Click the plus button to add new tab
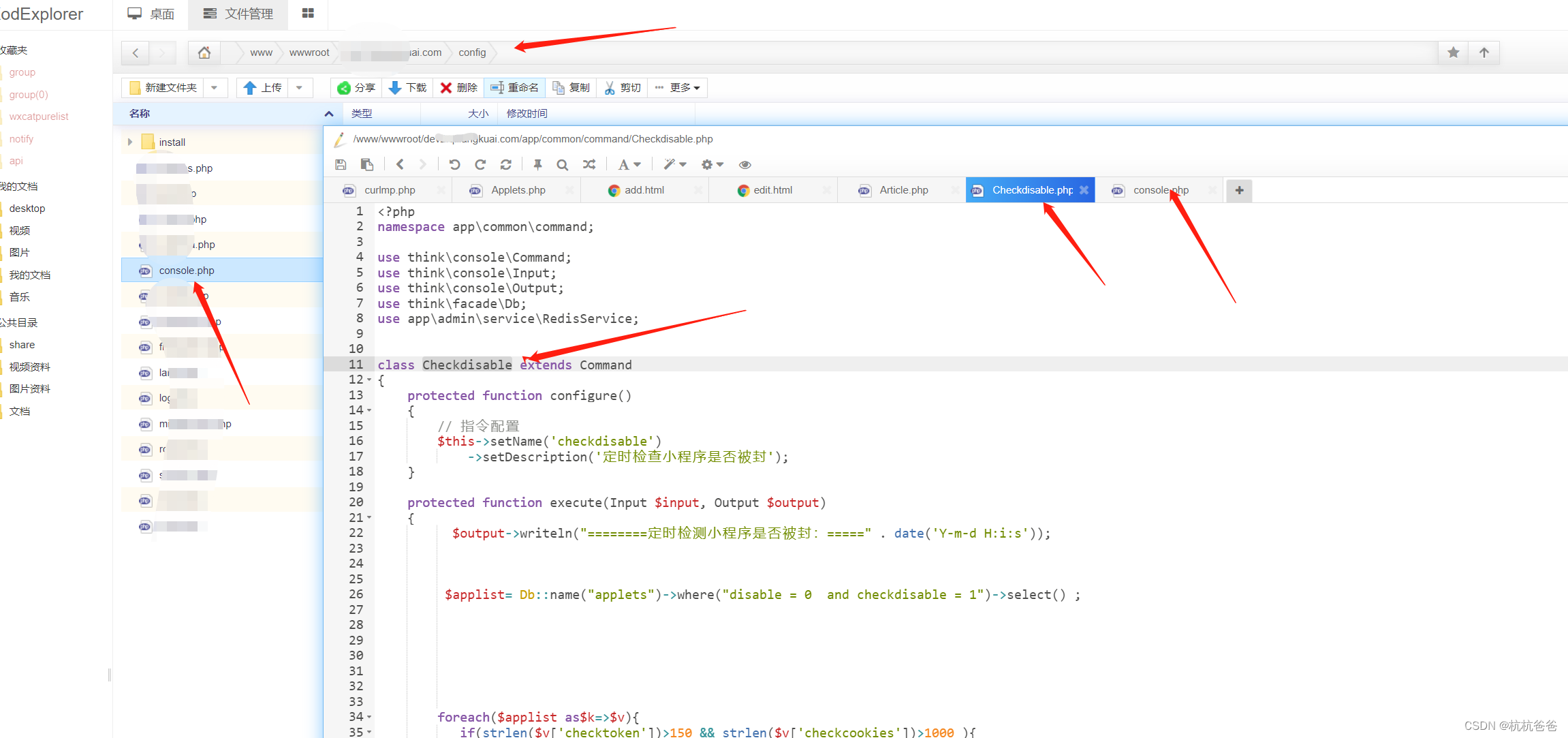 (1239, 190)
